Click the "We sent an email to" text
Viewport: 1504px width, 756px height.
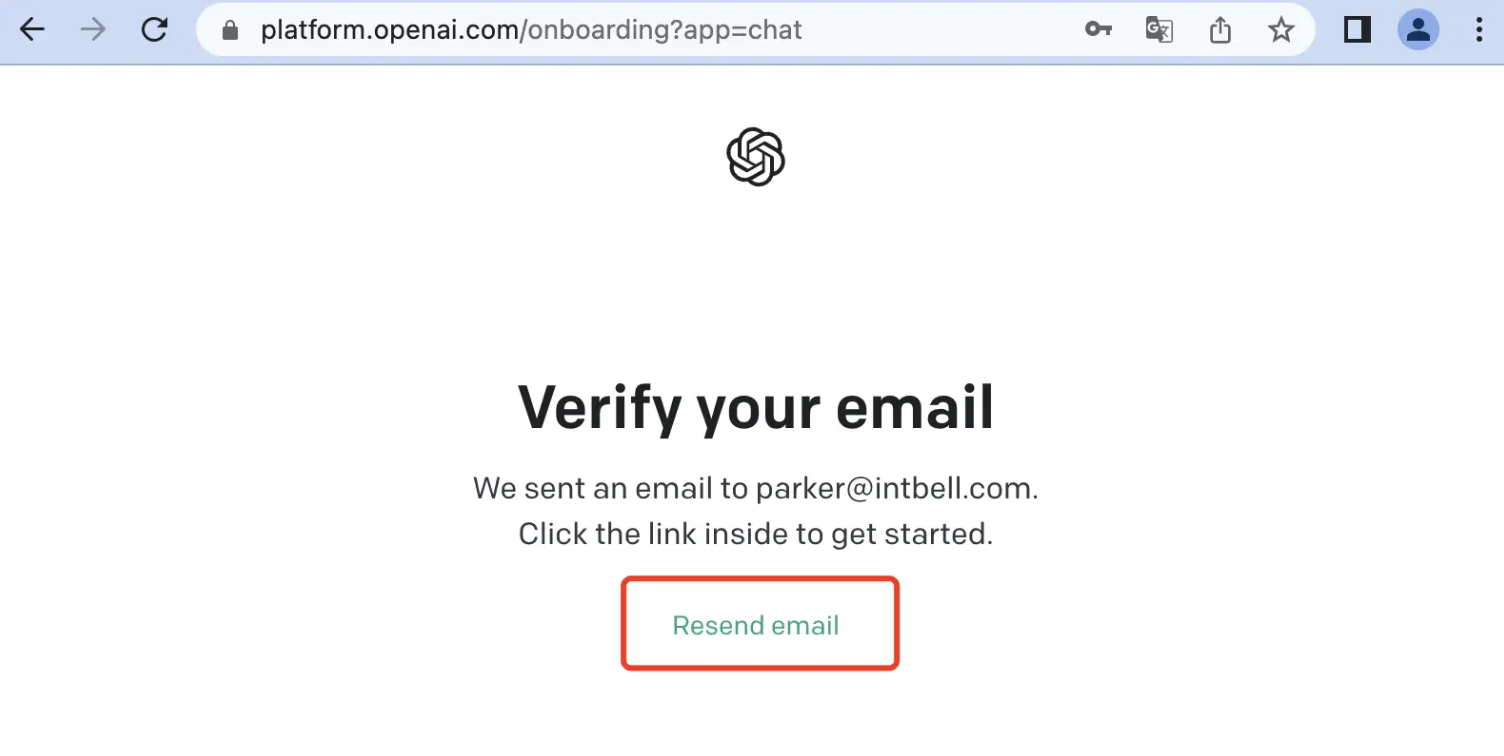point(610,488)
